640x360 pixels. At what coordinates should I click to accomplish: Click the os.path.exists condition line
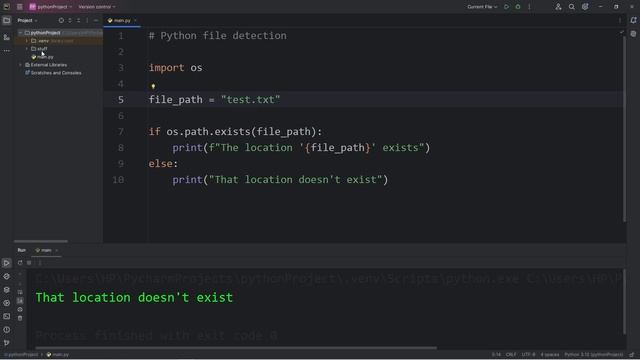235,132
